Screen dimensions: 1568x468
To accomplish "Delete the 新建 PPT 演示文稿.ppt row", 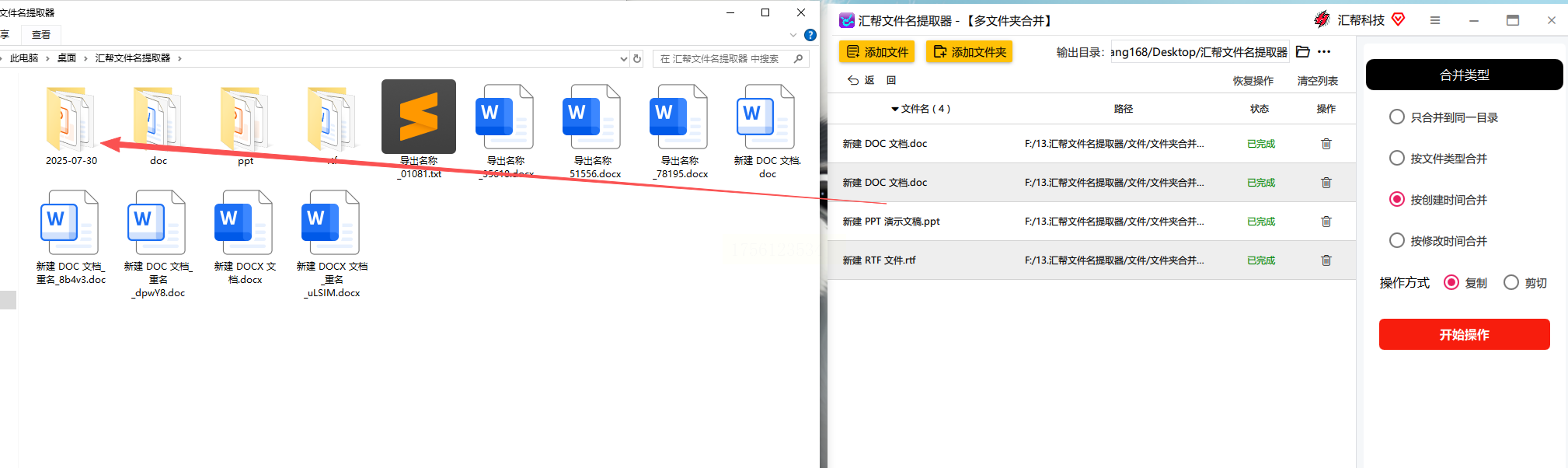I will (x=1326, y=222).
